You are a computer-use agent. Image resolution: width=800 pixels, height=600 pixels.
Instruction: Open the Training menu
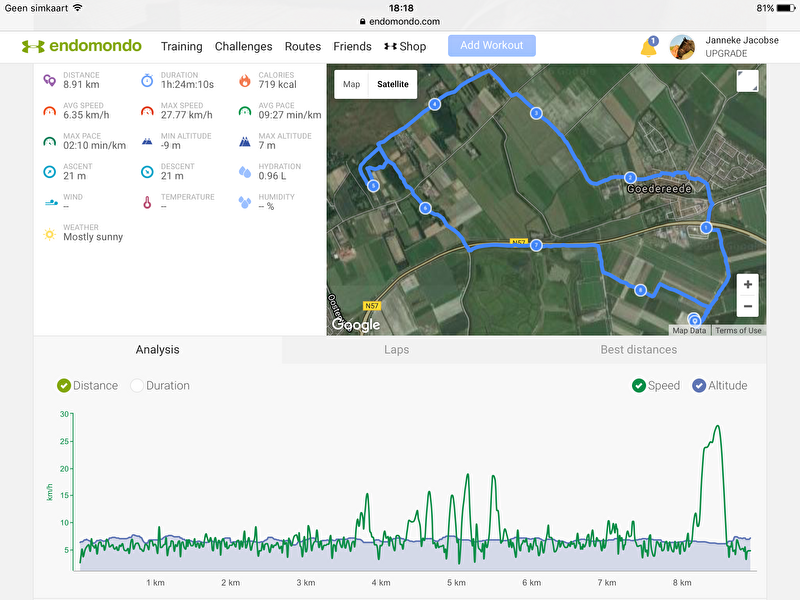[x=182, y=46]
